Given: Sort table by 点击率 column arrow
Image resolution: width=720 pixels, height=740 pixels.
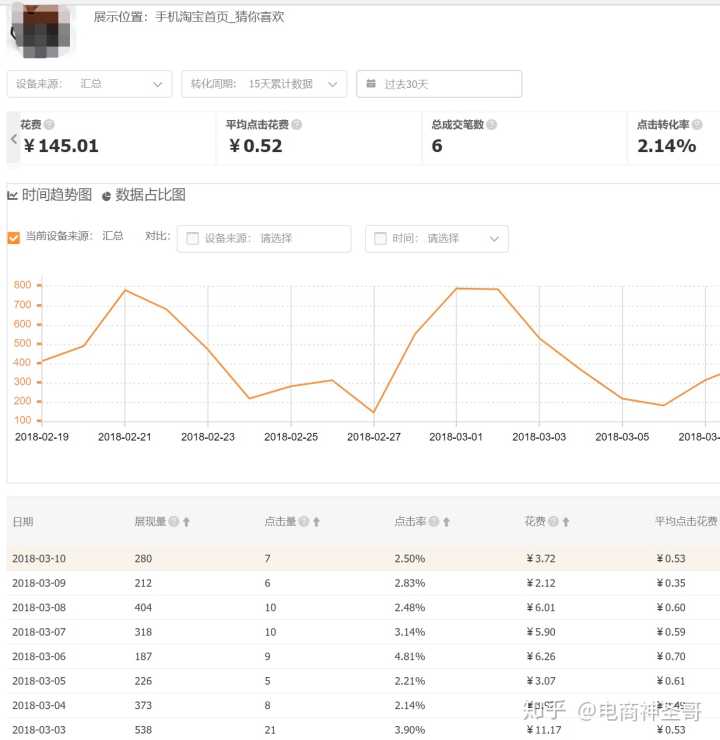Looking at the screenshot, I should pos(446,522).
